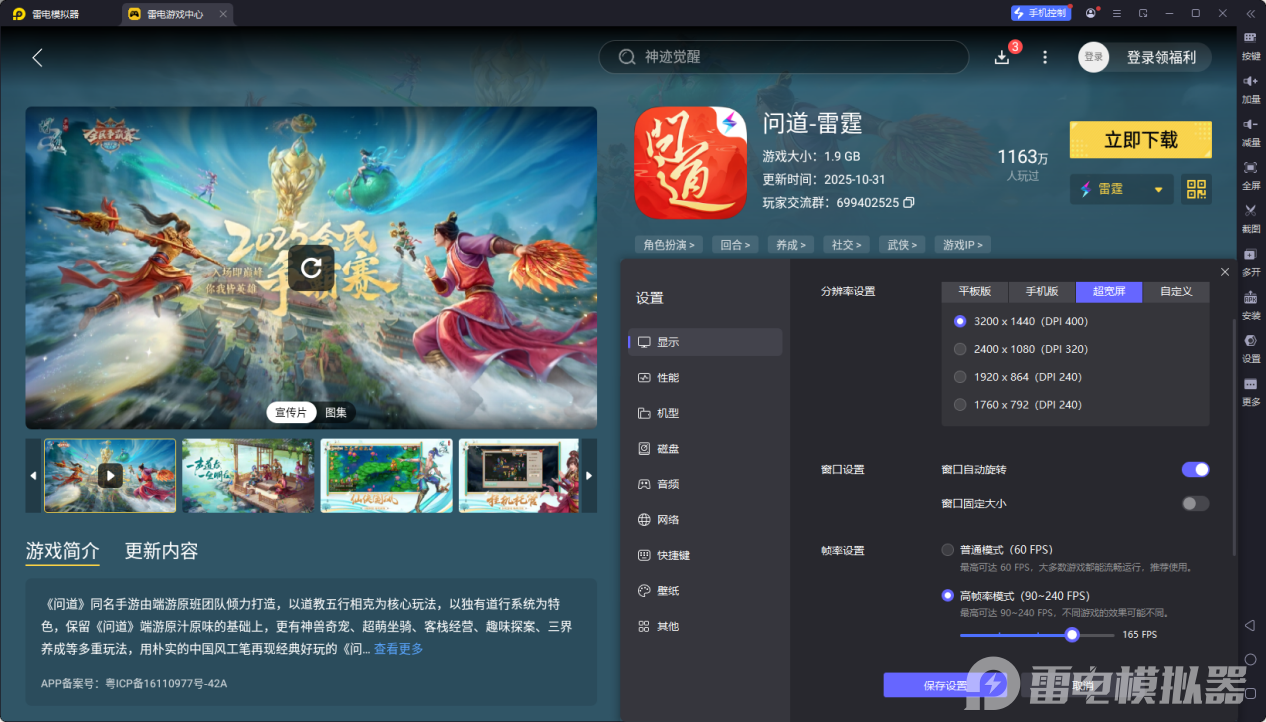This screenshot has width=1266, height=722.
Task: Open the three-dot more options menu
Action: click(1045, 57)
